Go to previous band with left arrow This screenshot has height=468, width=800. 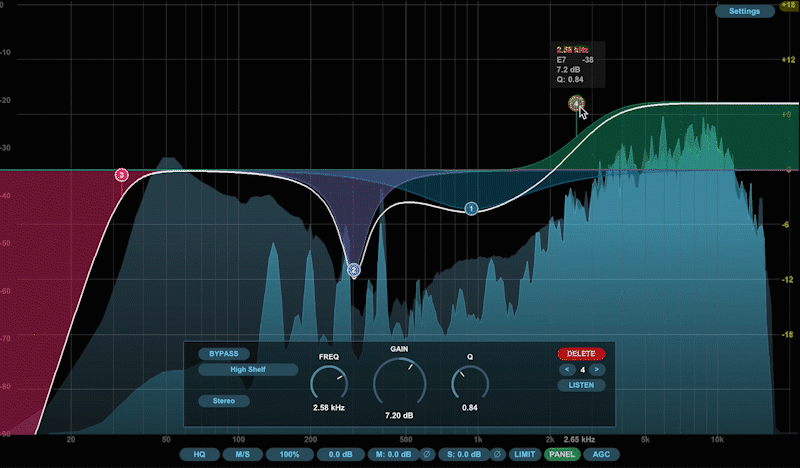click(565, 369)
